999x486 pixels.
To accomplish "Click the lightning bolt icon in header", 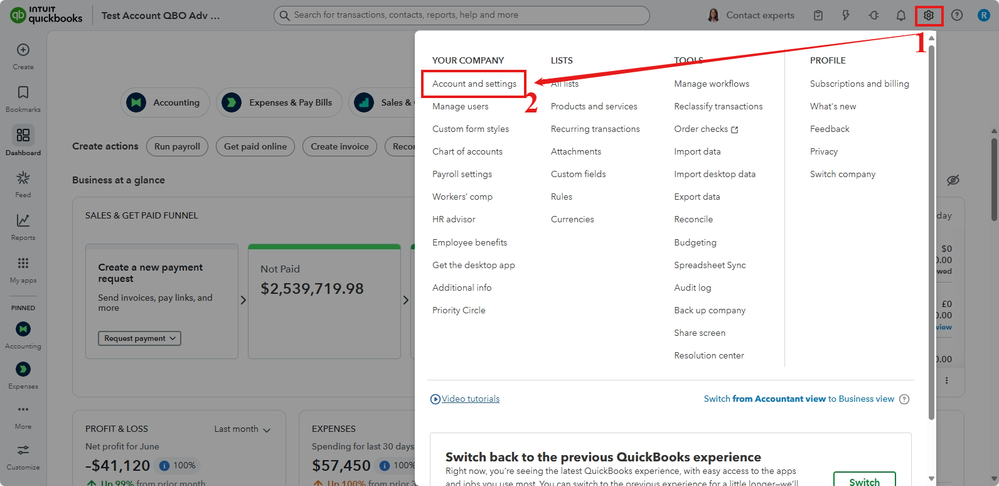I will (846, 15).
